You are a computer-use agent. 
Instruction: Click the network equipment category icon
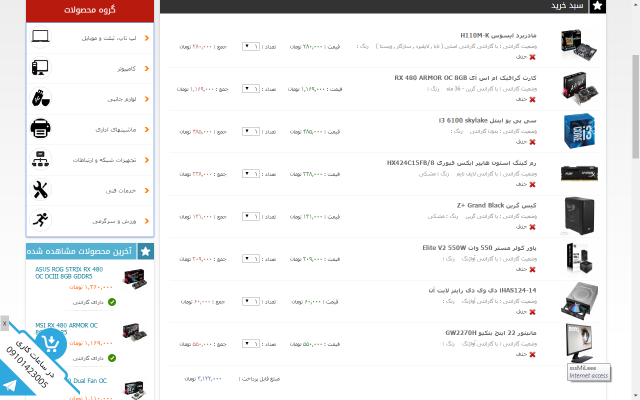click(40, 160)
